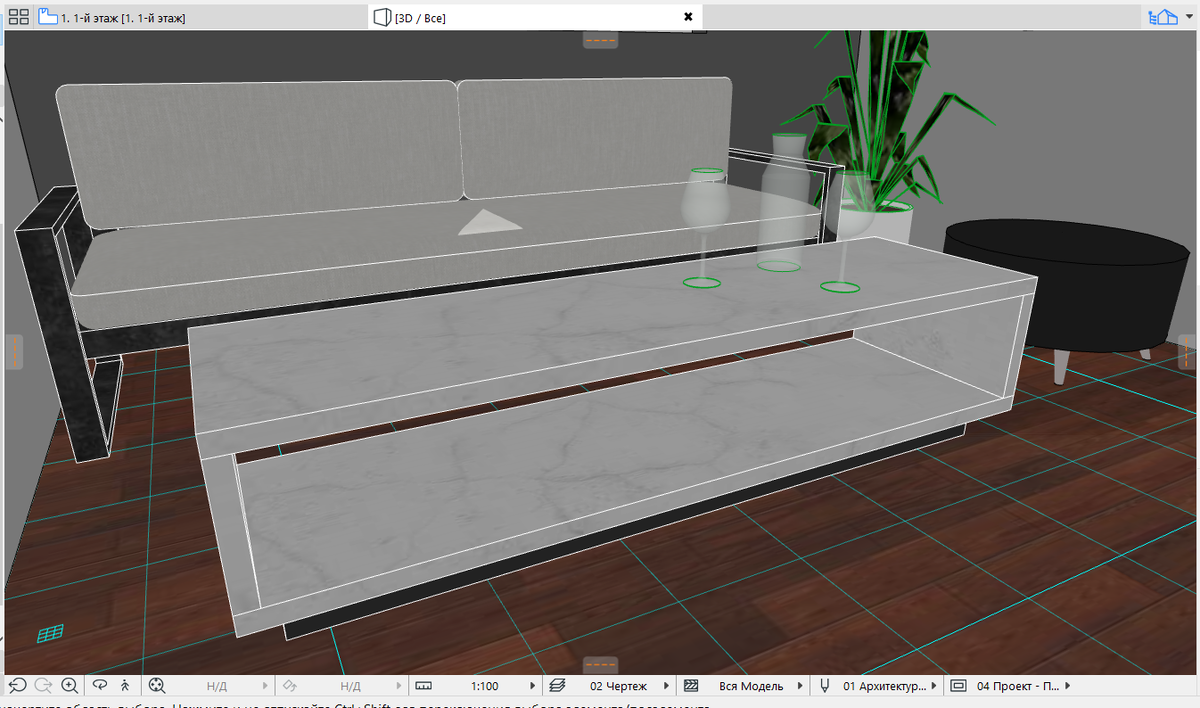The height and width of the screenshot is (708, 1200).
Task: Click the layer combination stack icon
Action: click(x=558, y=686)
